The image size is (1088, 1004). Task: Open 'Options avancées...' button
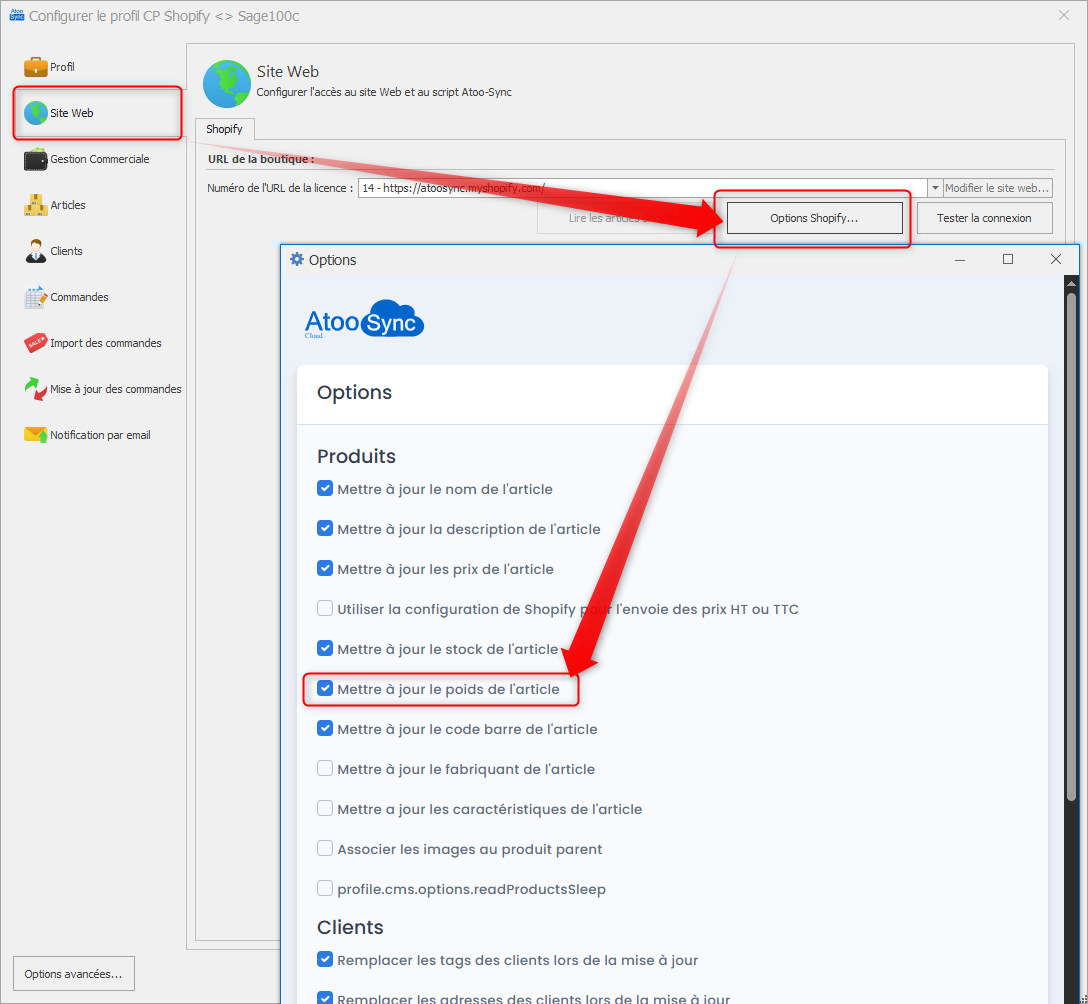click(74, 973)
